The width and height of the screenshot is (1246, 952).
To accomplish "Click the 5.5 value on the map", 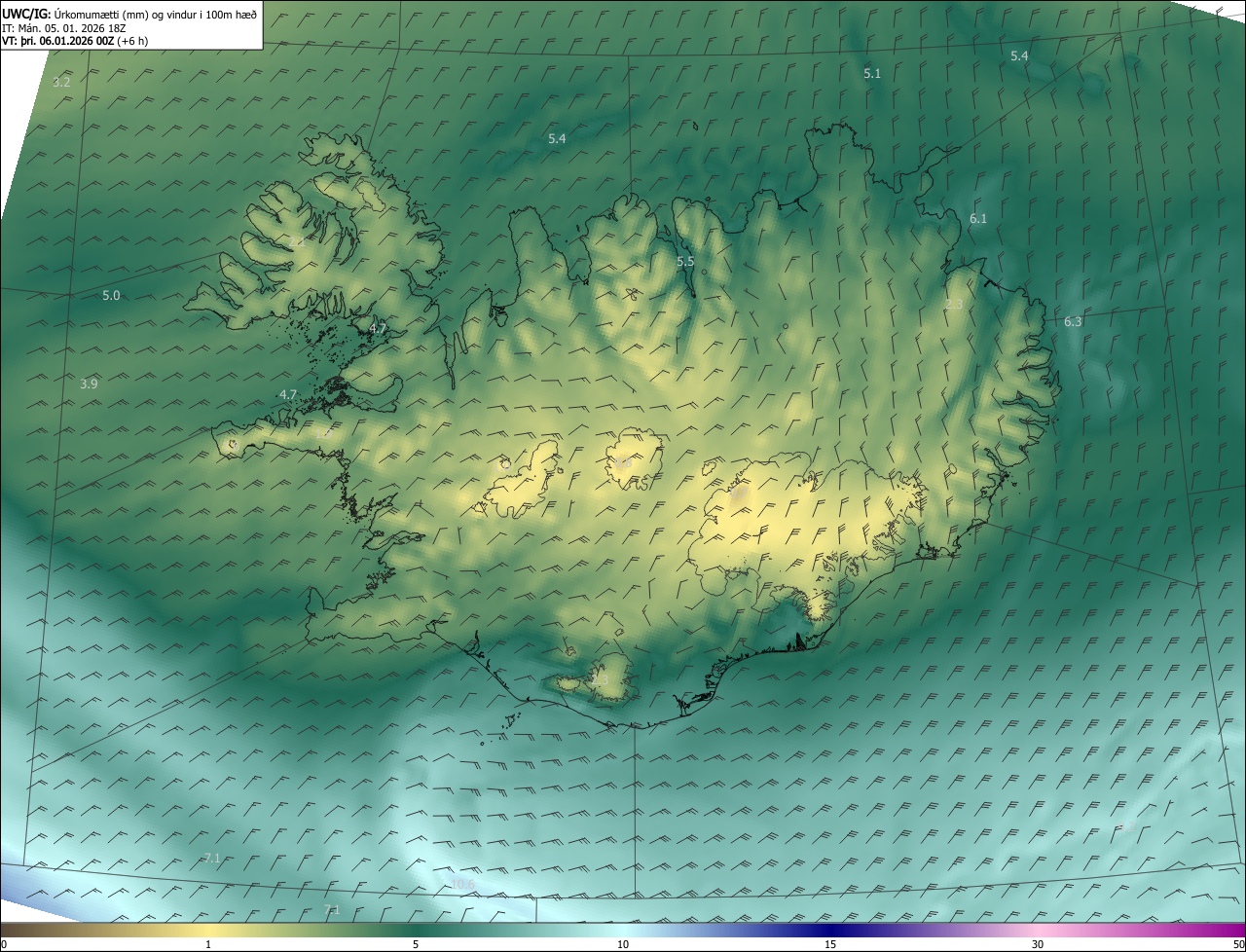I will tap(685, 262).
